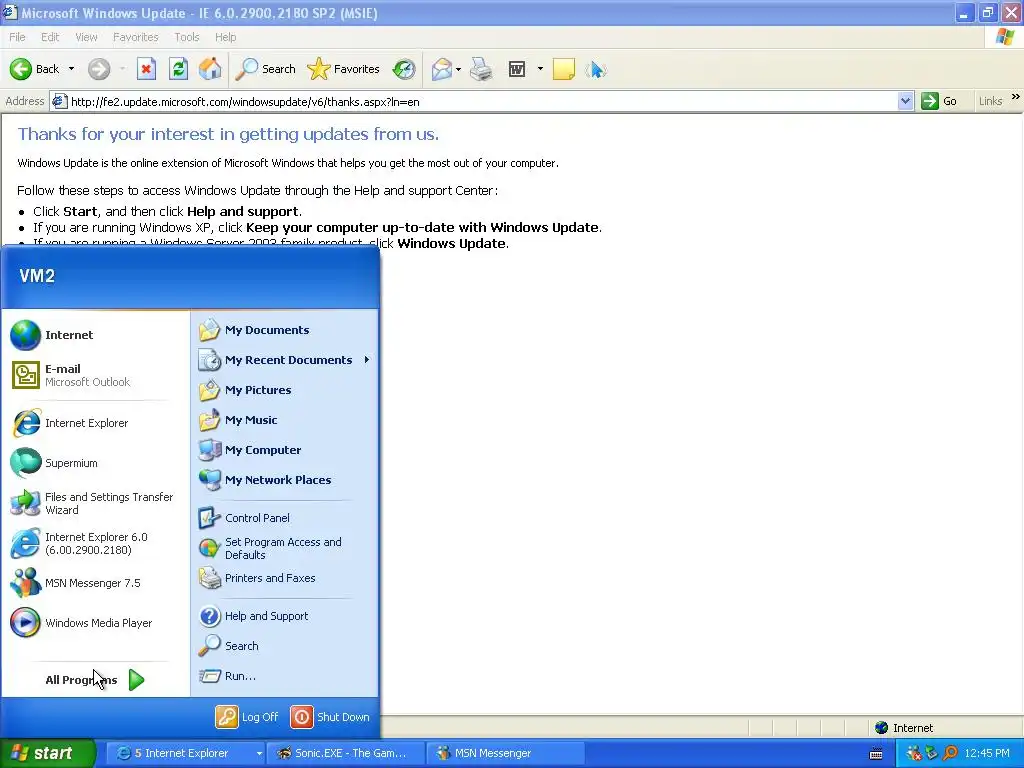Click the start button
This screenshot has width=1024, height=768.
48,753
